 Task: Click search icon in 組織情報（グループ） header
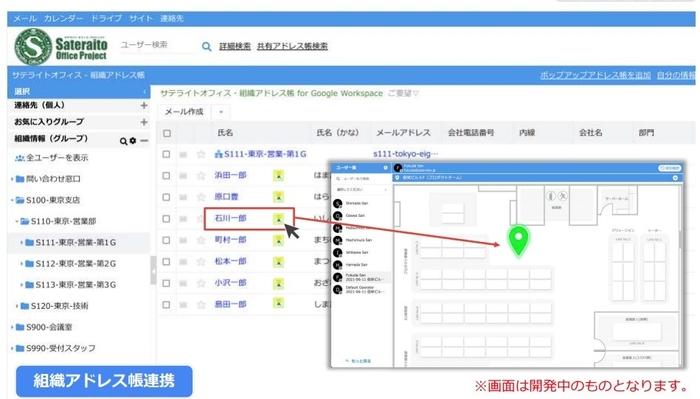pyautogui.click(x=123, y=141)
